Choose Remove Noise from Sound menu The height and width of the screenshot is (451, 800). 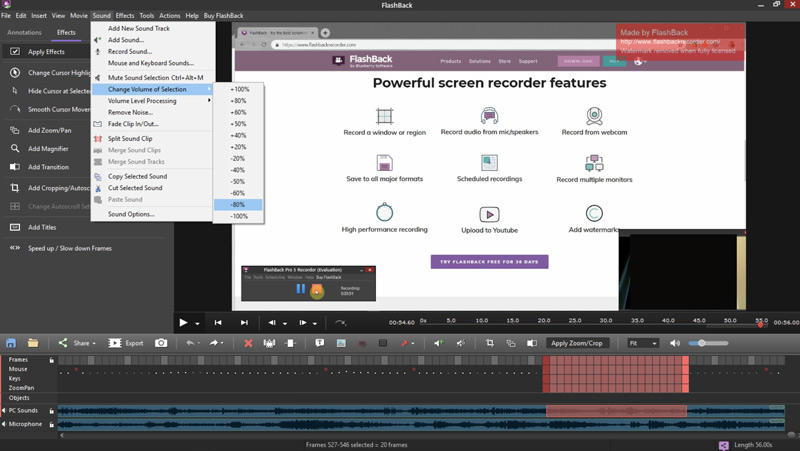click(x=131, y=112)
